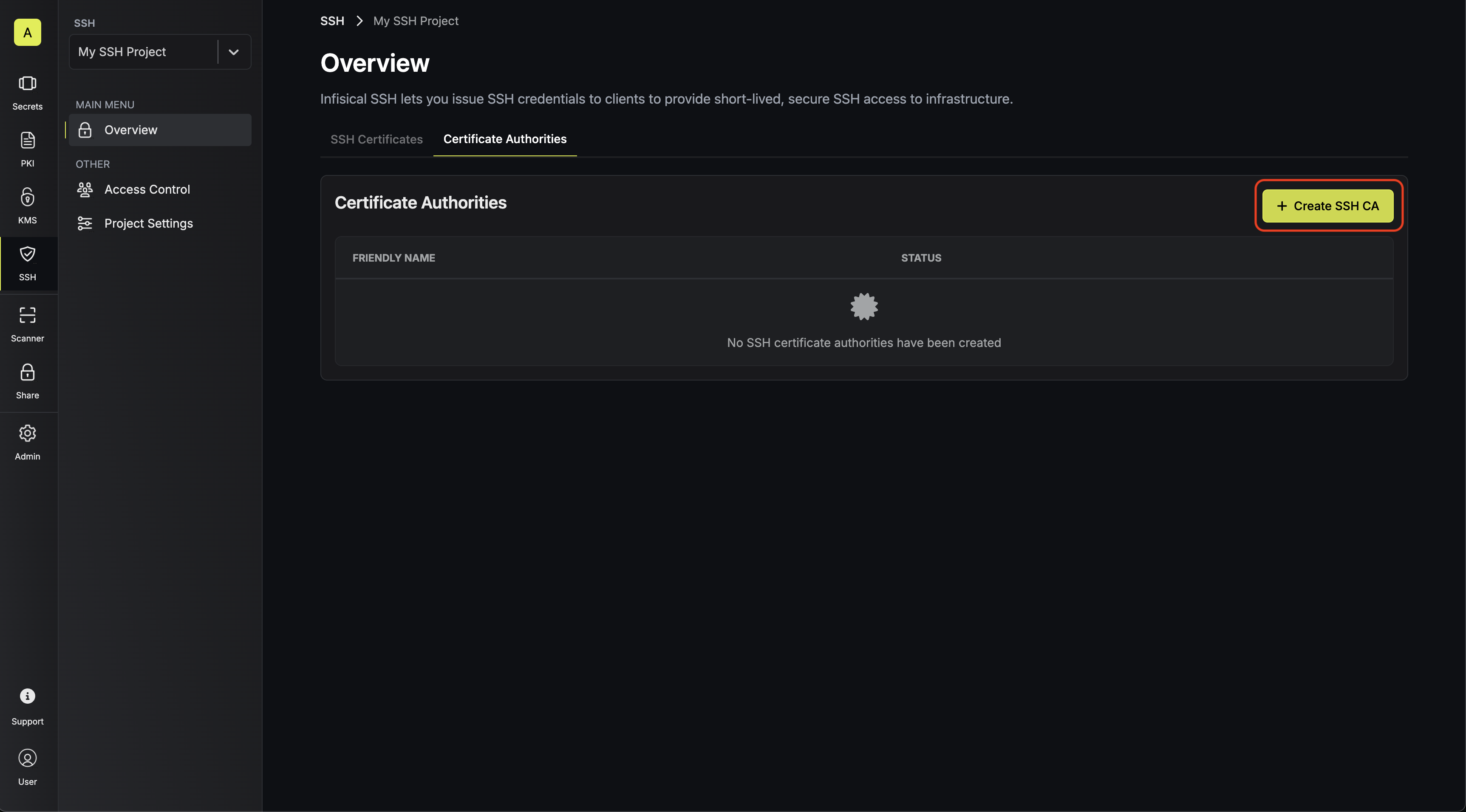The image size is (1466, 812).
Task: Go to Overview in main menu
Action: point(160,130)
